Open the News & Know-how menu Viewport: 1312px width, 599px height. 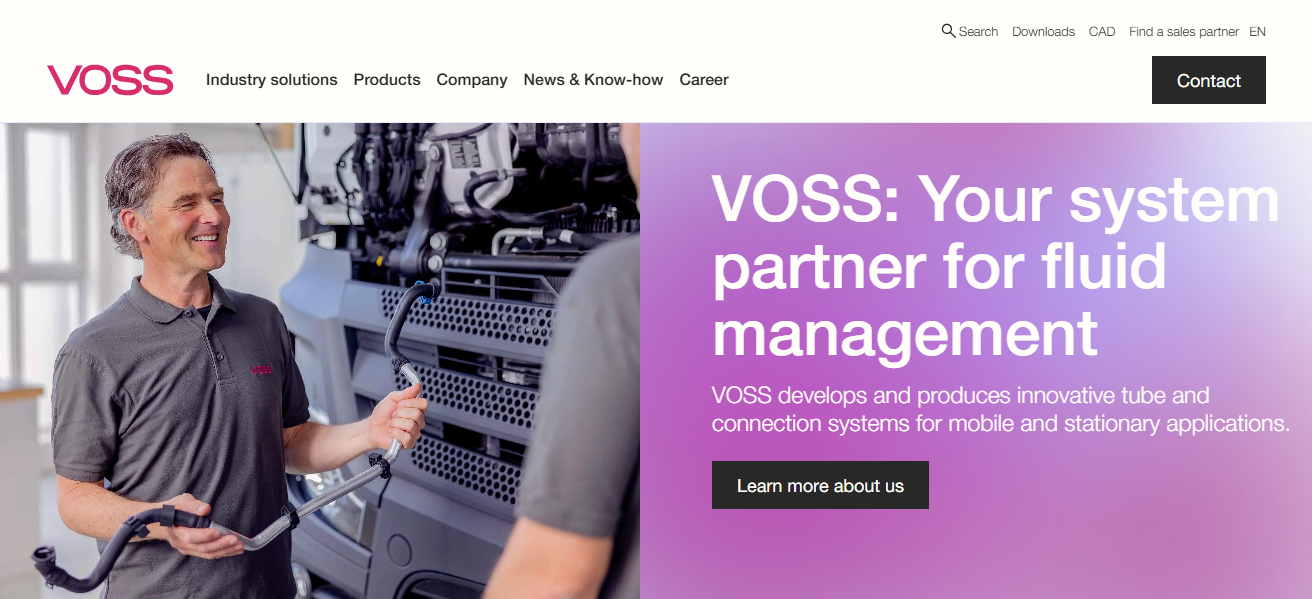pos(593,80)
